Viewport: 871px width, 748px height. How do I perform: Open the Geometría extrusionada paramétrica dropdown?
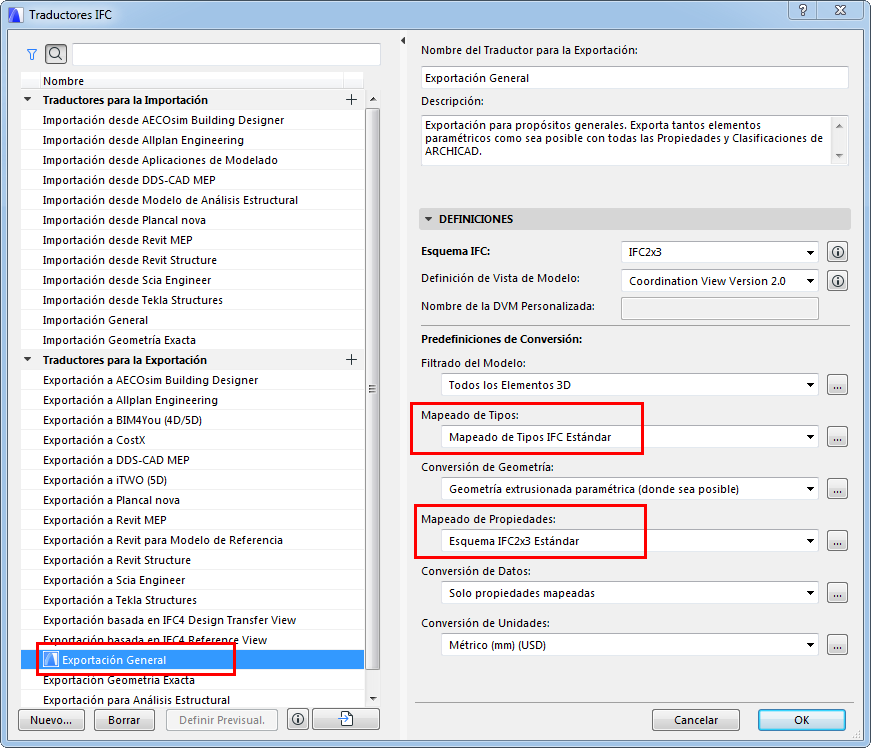click(x=630, y=489)
